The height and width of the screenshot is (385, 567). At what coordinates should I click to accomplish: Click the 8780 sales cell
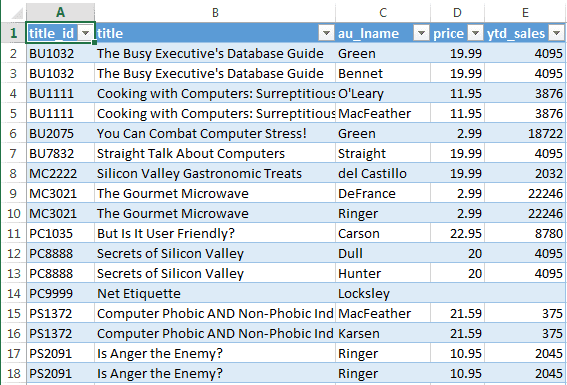point(525,234)
